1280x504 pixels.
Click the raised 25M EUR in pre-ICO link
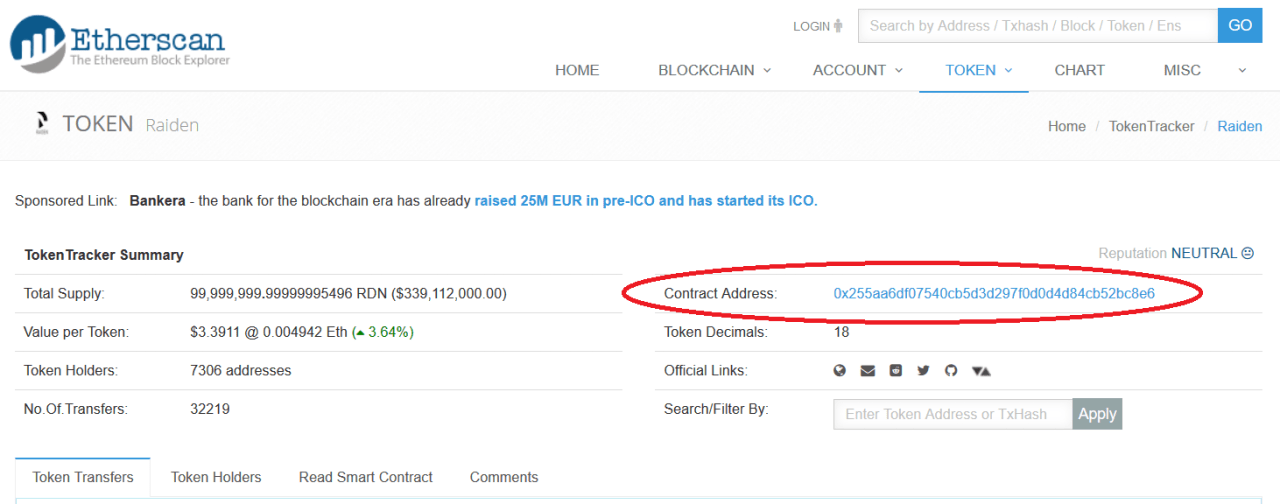point(645,201)
